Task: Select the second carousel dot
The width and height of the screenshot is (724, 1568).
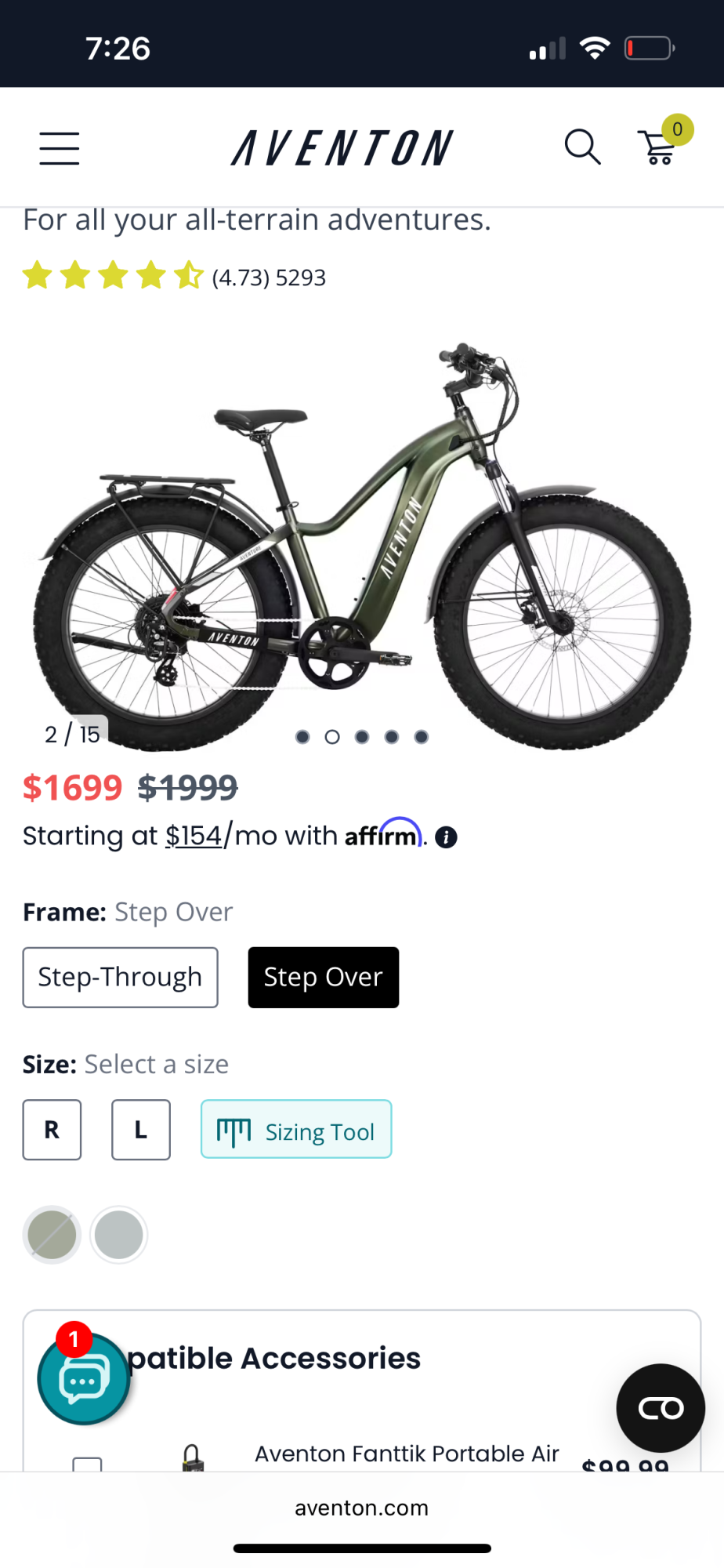Action: point(332,736)
